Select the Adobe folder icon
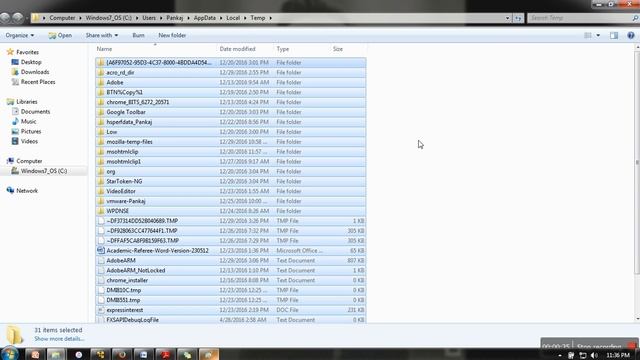Image resolution: width=640 pixels, height=360 pixels. pos(101,82)
